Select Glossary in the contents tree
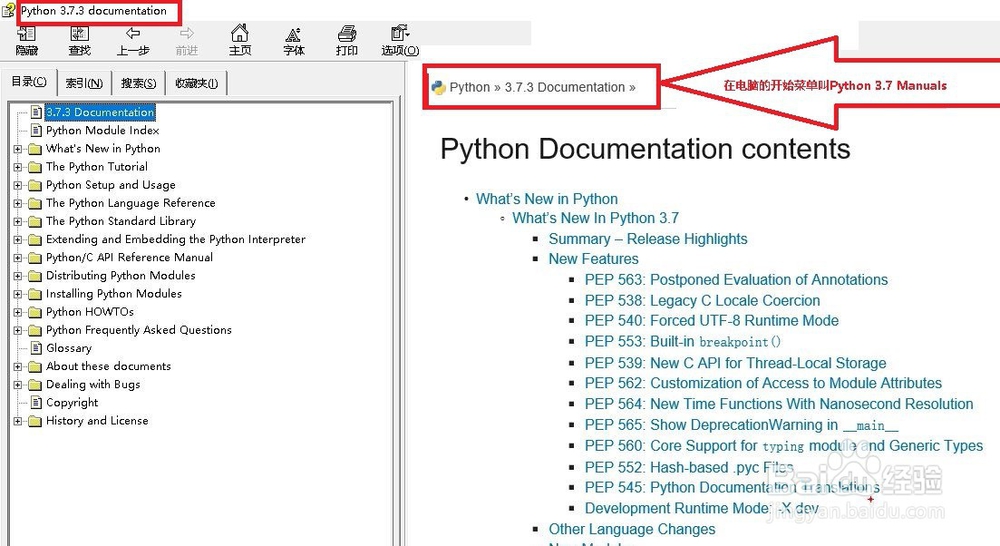 click(x=69, y=348)
